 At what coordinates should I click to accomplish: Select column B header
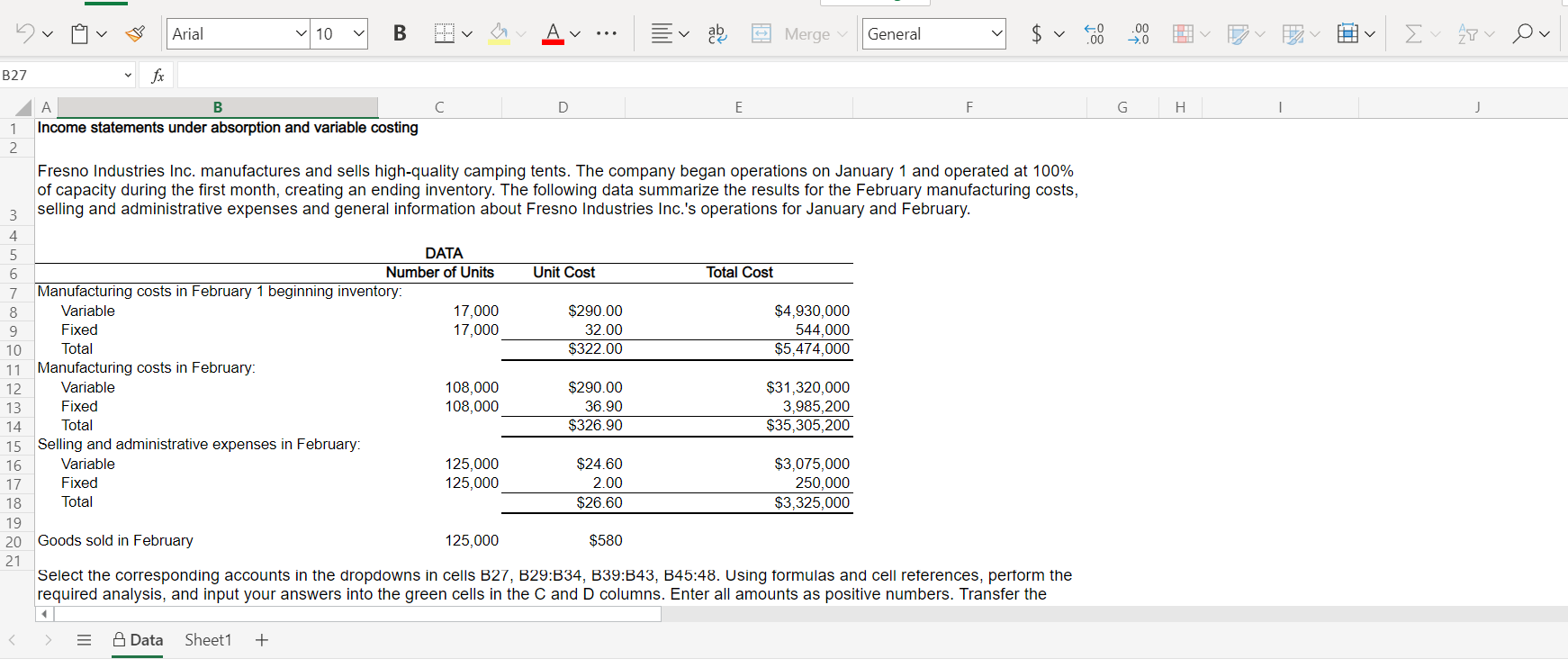coord(217,107)
